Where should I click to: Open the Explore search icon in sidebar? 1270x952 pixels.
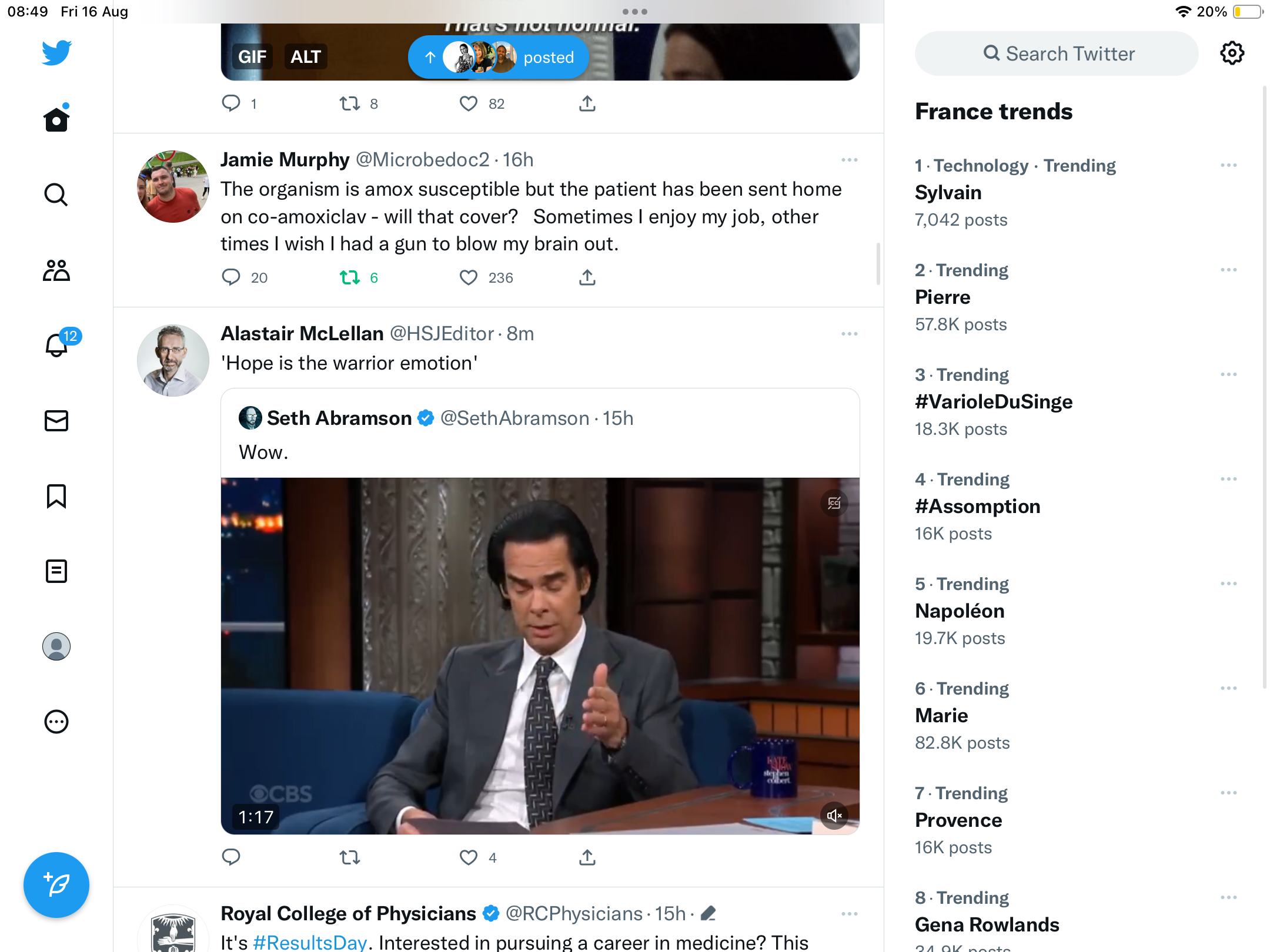[x=56, y=195]
